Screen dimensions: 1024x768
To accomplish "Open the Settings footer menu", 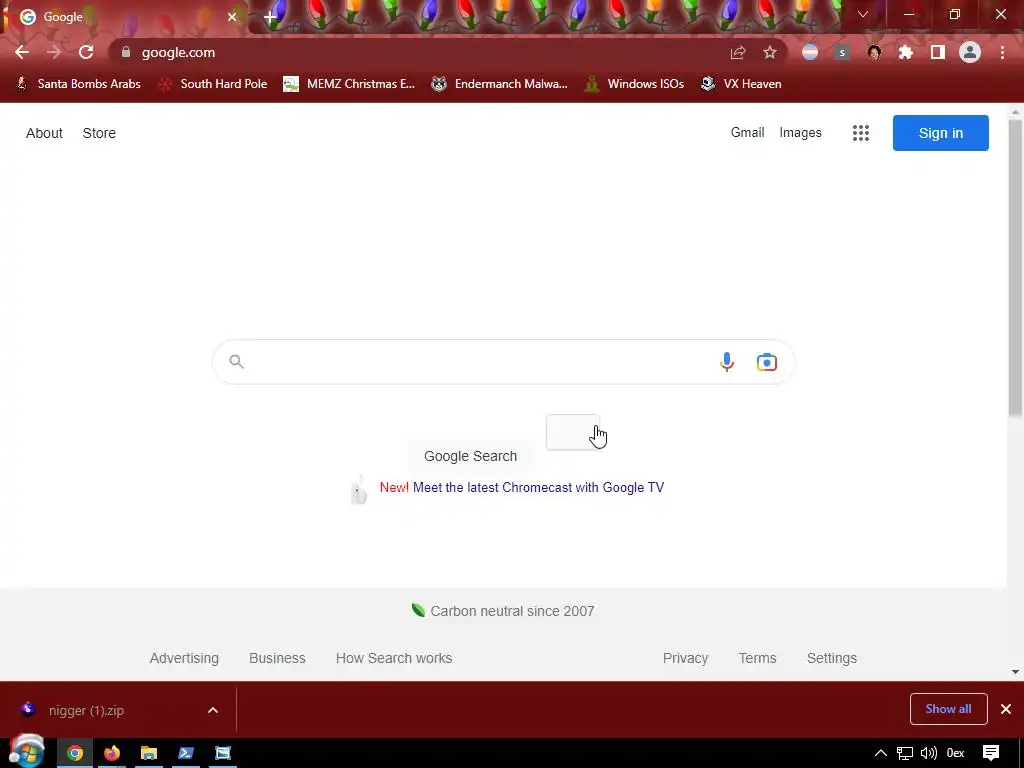I will tap(831, 658).
